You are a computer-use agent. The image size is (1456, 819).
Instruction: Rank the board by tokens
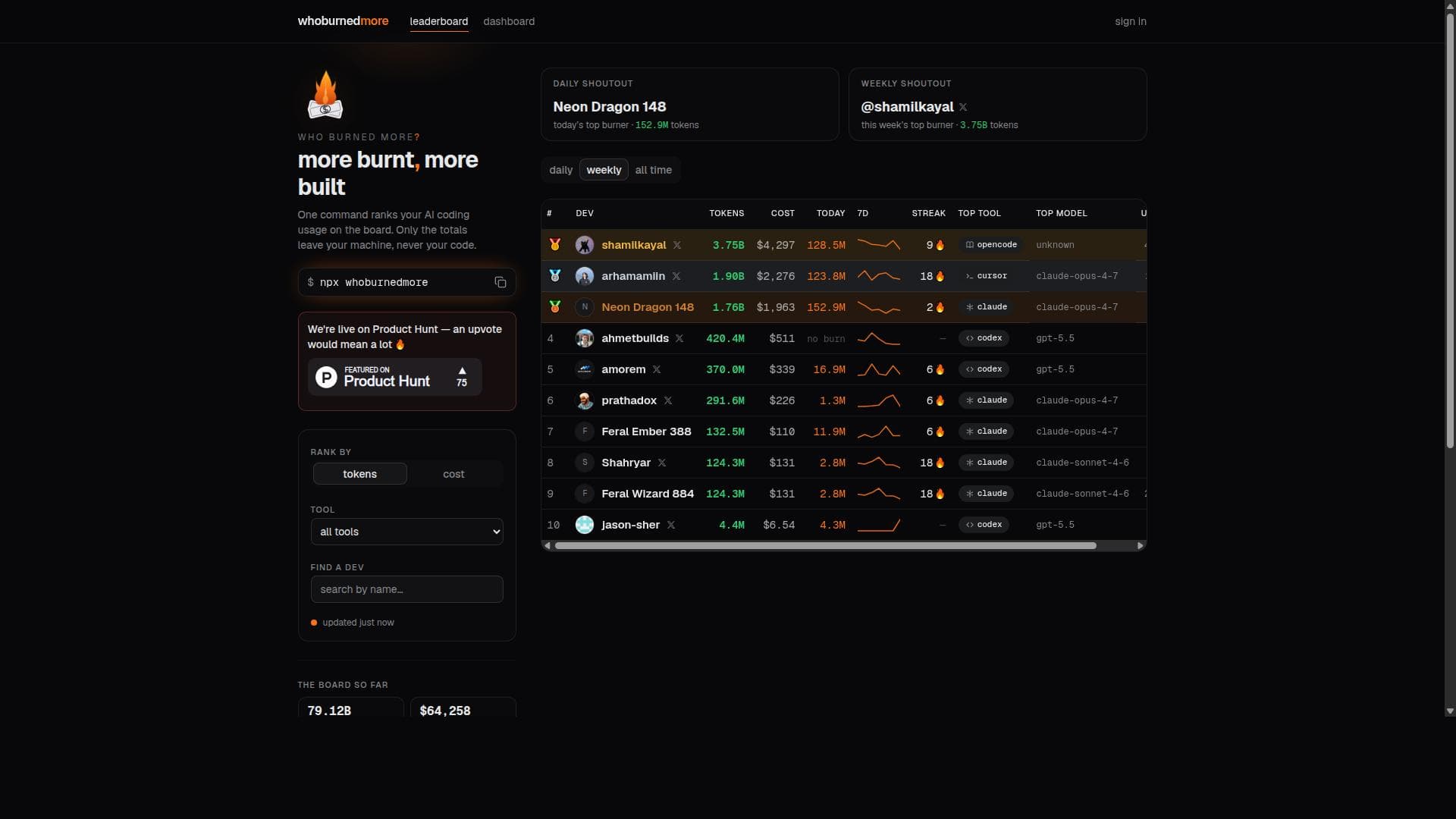pyautogui.click(x=360, y=474)
